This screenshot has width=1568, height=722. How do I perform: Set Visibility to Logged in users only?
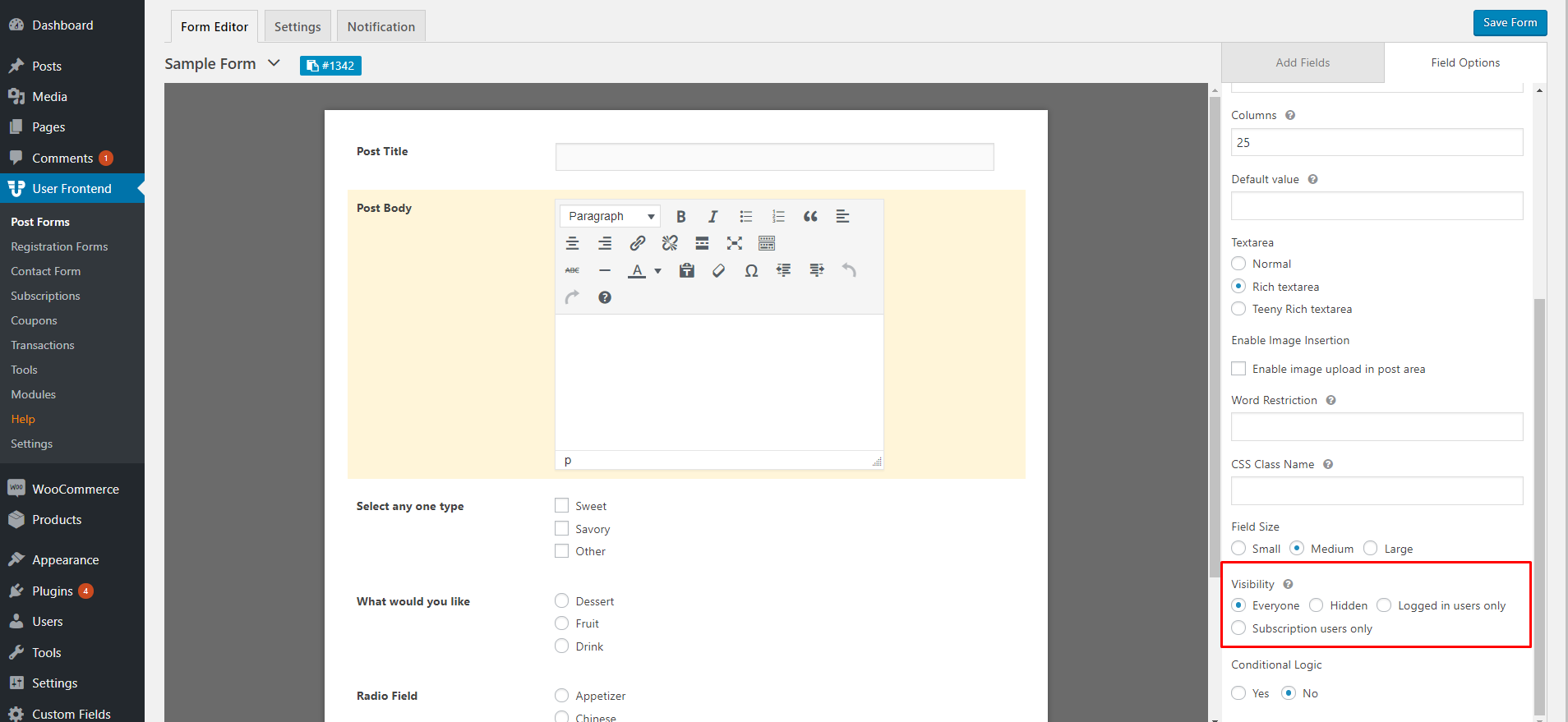1384,605
